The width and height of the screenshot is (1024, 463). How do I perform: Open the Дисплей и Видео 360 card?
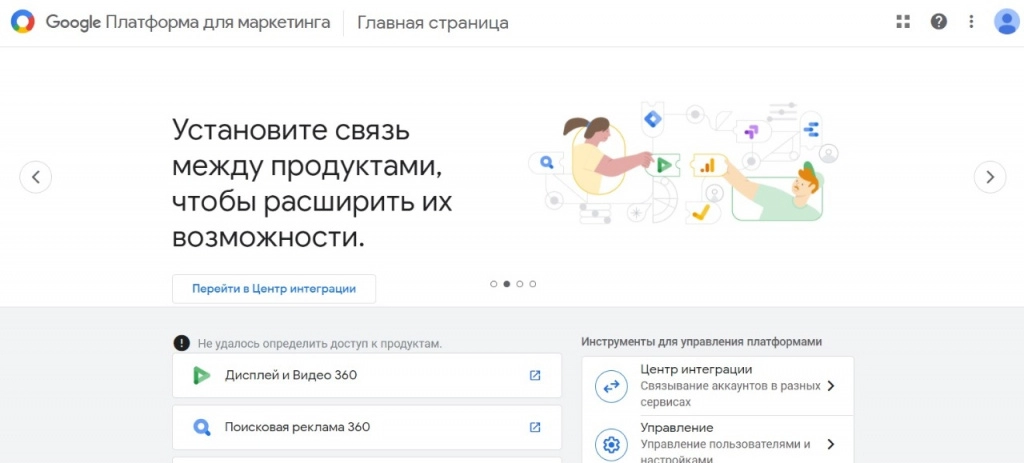click(367, 375)
